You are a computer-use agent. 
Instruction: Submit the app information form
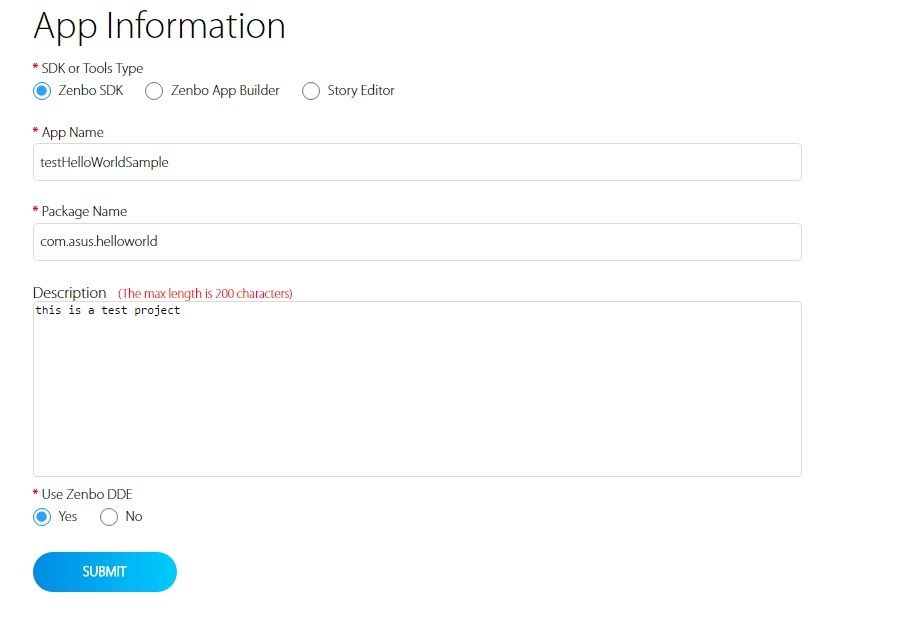(105, 571)
